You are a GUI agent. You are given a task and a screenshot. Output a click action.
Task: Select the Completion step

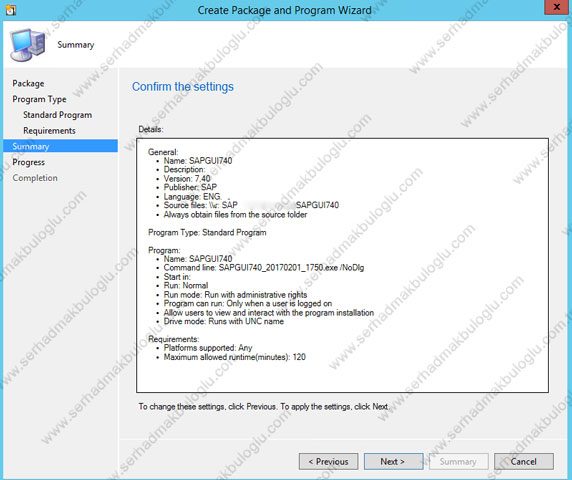[35, 178]
